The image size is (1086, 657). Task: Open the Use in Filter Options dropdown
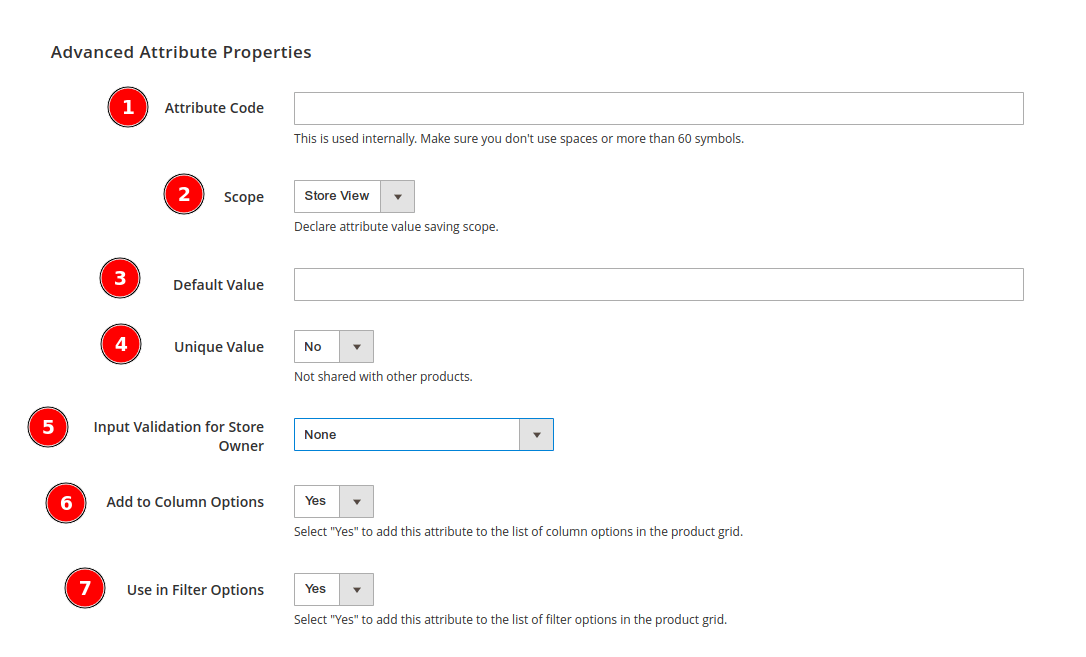pos(333,589)
